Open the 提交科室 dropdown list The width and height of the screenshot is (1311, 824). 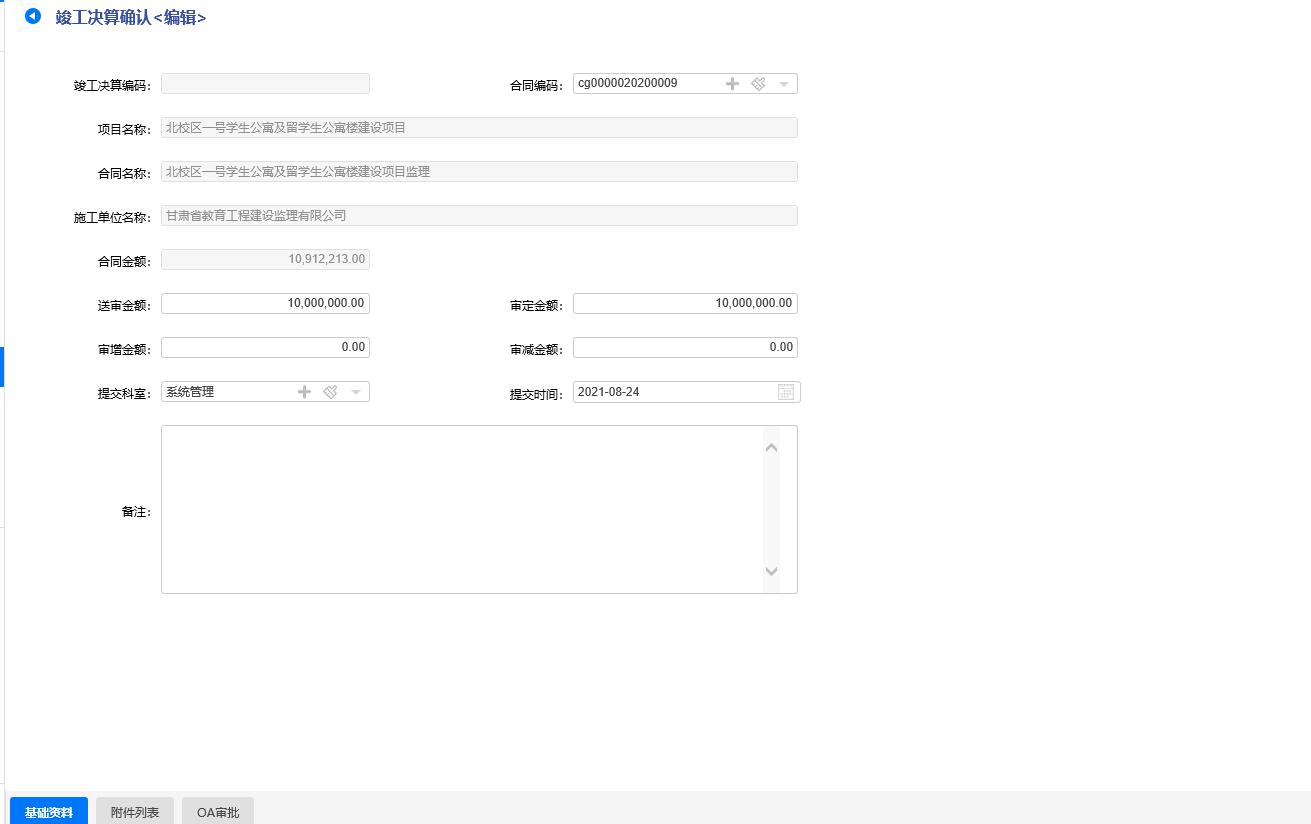pos(356,392)
